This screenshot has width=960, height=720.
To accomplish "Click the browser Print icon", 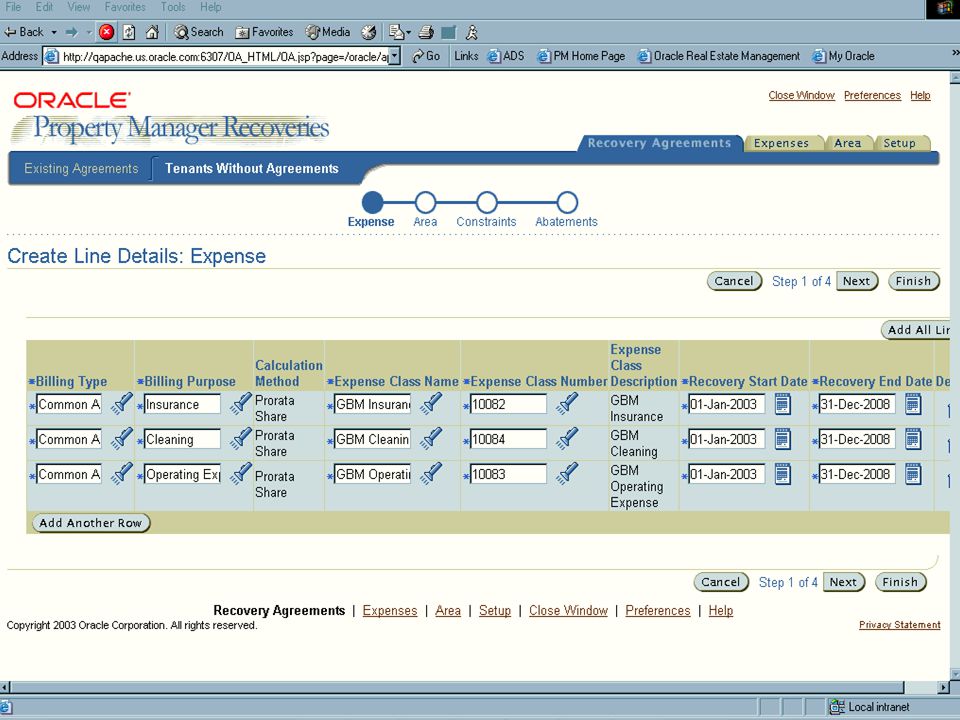I will click(427, 32).
